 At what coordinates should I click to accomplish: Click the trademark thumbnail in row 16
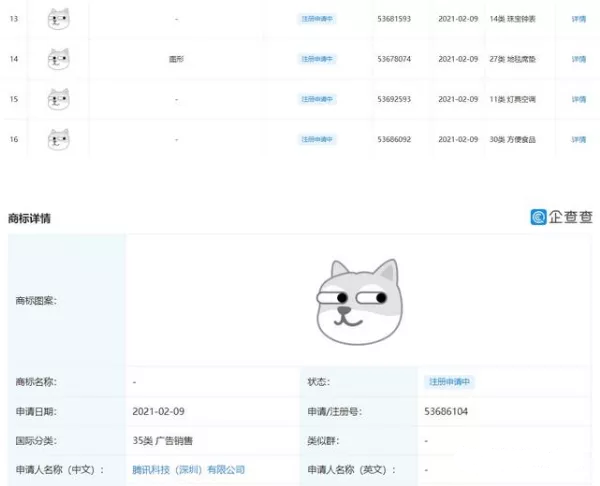[59, 140]
